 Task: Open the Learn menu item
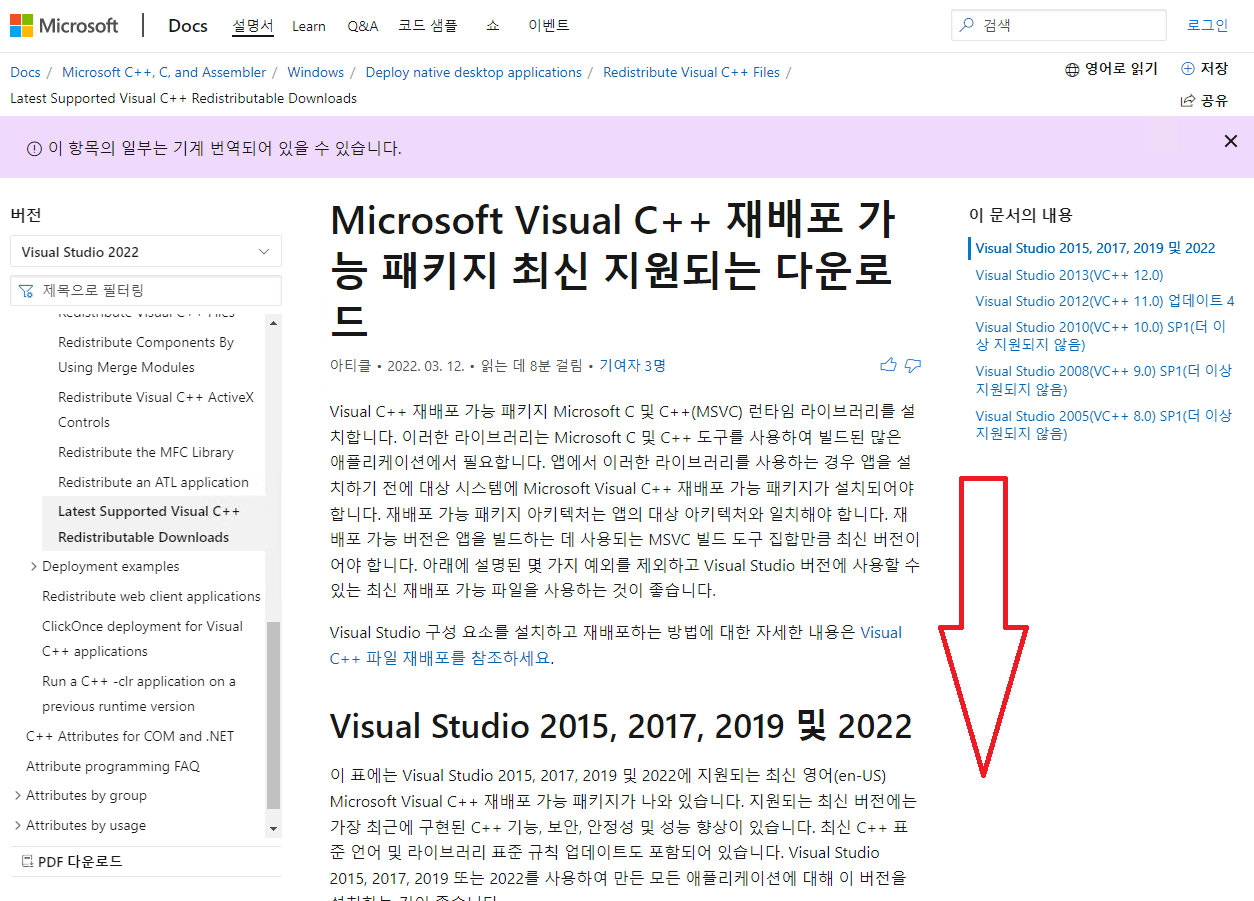click(x=309, y=26)
